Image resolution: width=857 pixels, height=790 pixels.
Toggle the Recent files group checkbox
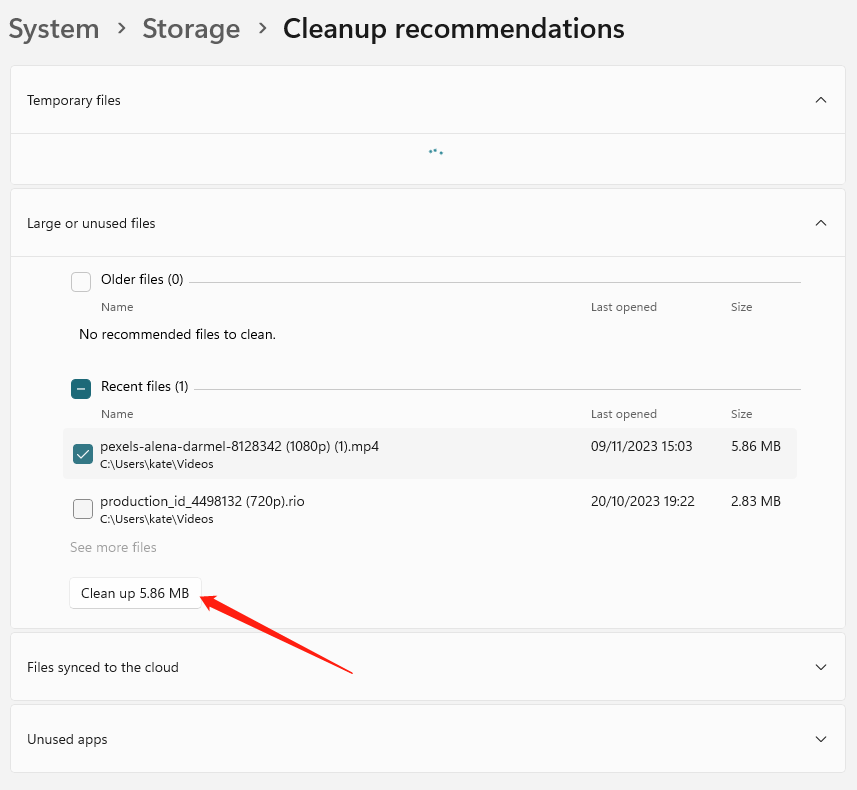(x=81, y=388)
